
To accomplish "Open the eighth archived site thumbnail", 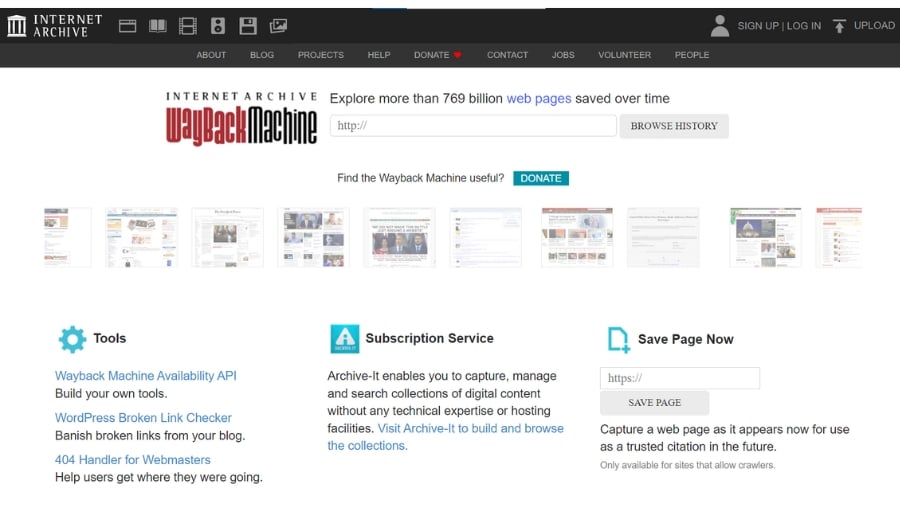I will [x=663, y=238].
